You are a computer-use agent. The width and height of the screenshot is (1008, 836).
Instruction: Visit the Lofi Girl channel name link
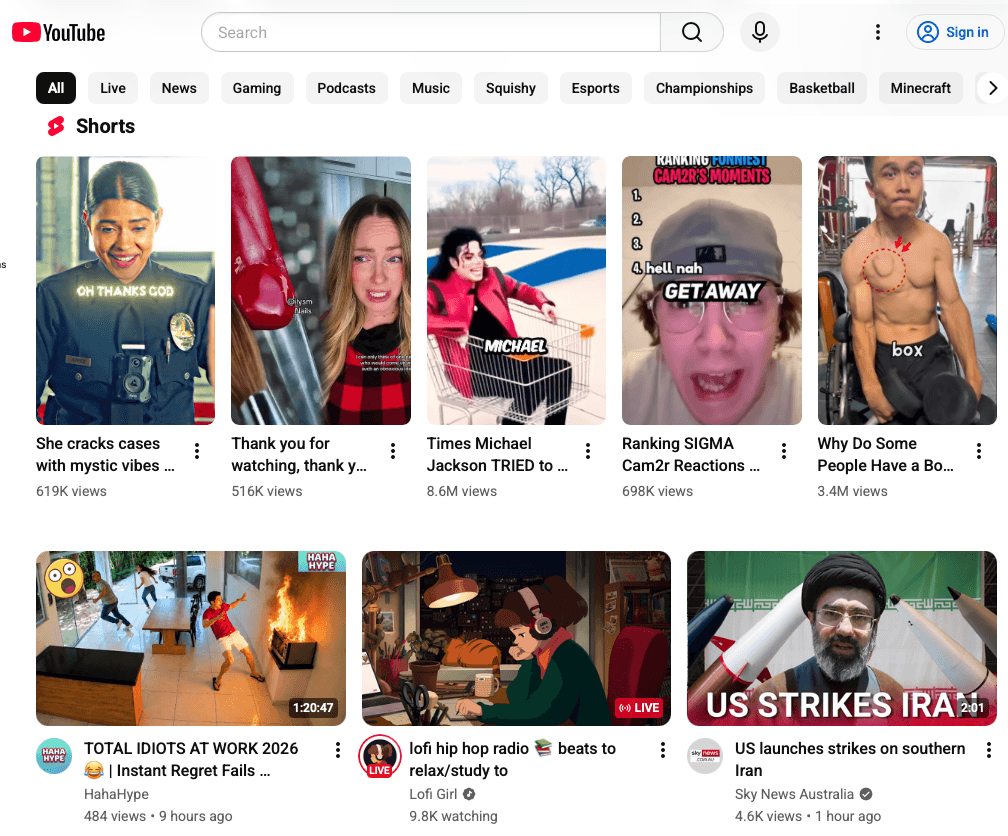[433, 794]
